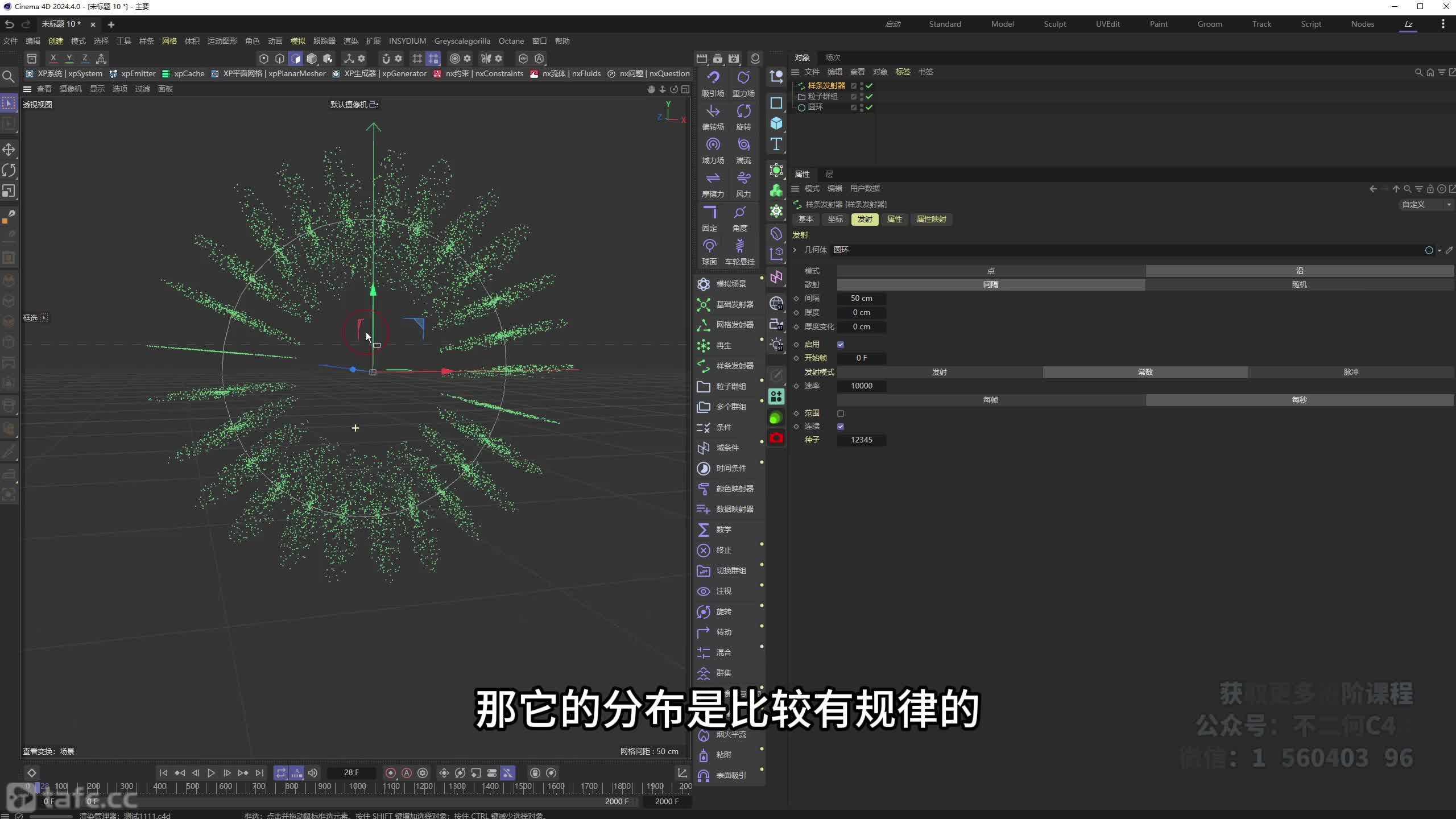Toggle the 范围 range checkbox
1456x819 pixels.
841,413
